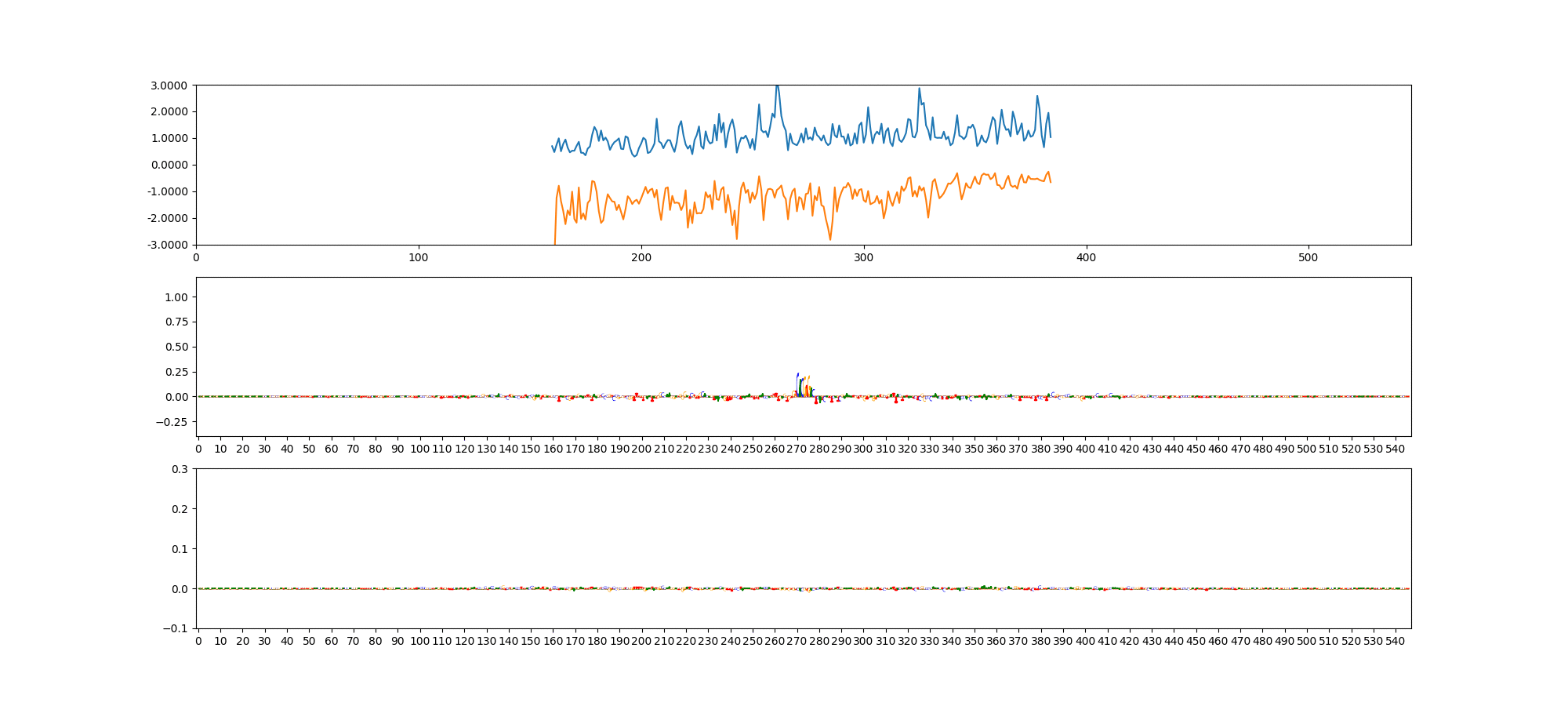
Task: Click the 1.00 y-axis label in middle plot
Action: [176, 297]
